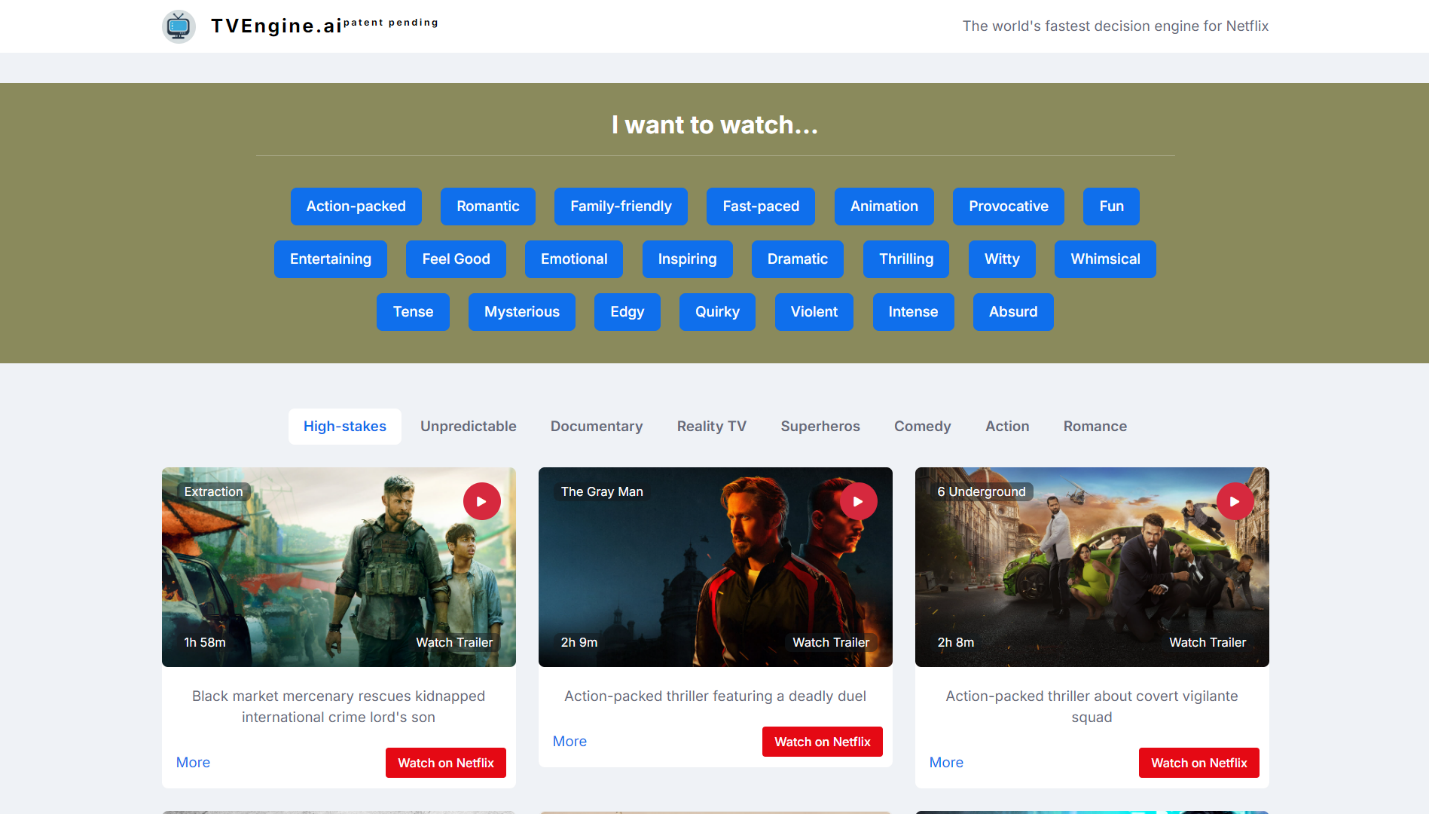Viewport: 1429px width, 814px height.
Task: Select the Action-packed mood button
Action: pos(356,206)
